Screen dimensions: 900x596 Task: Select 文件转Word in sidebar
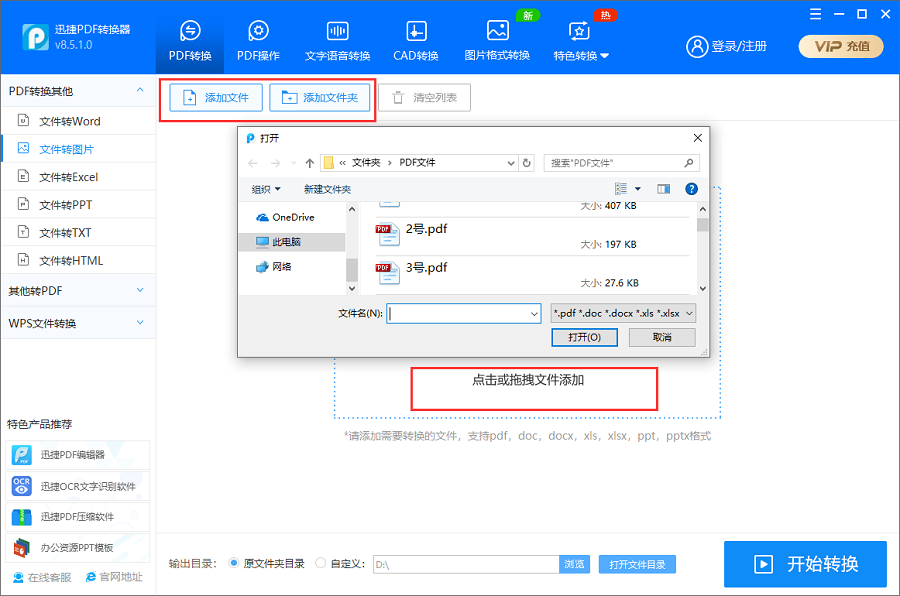tap(78, 121)
